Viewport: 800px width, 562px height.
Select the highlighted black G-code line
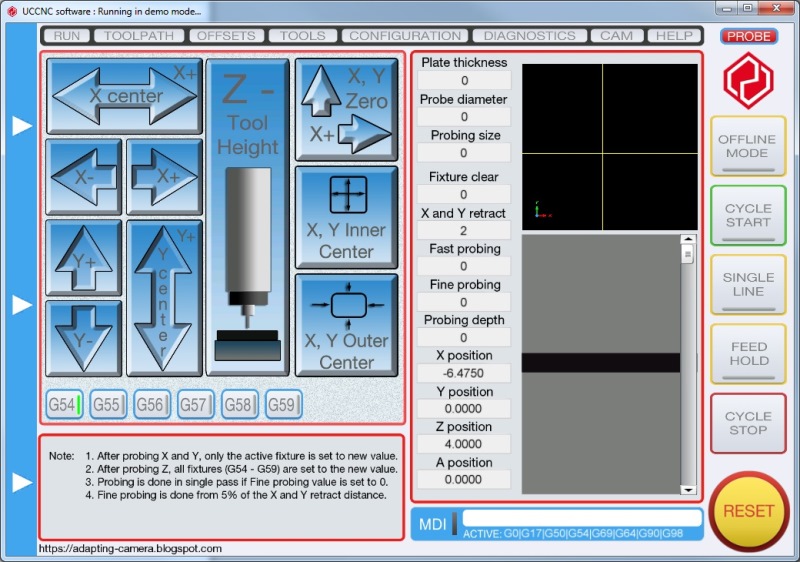(601, 362)
